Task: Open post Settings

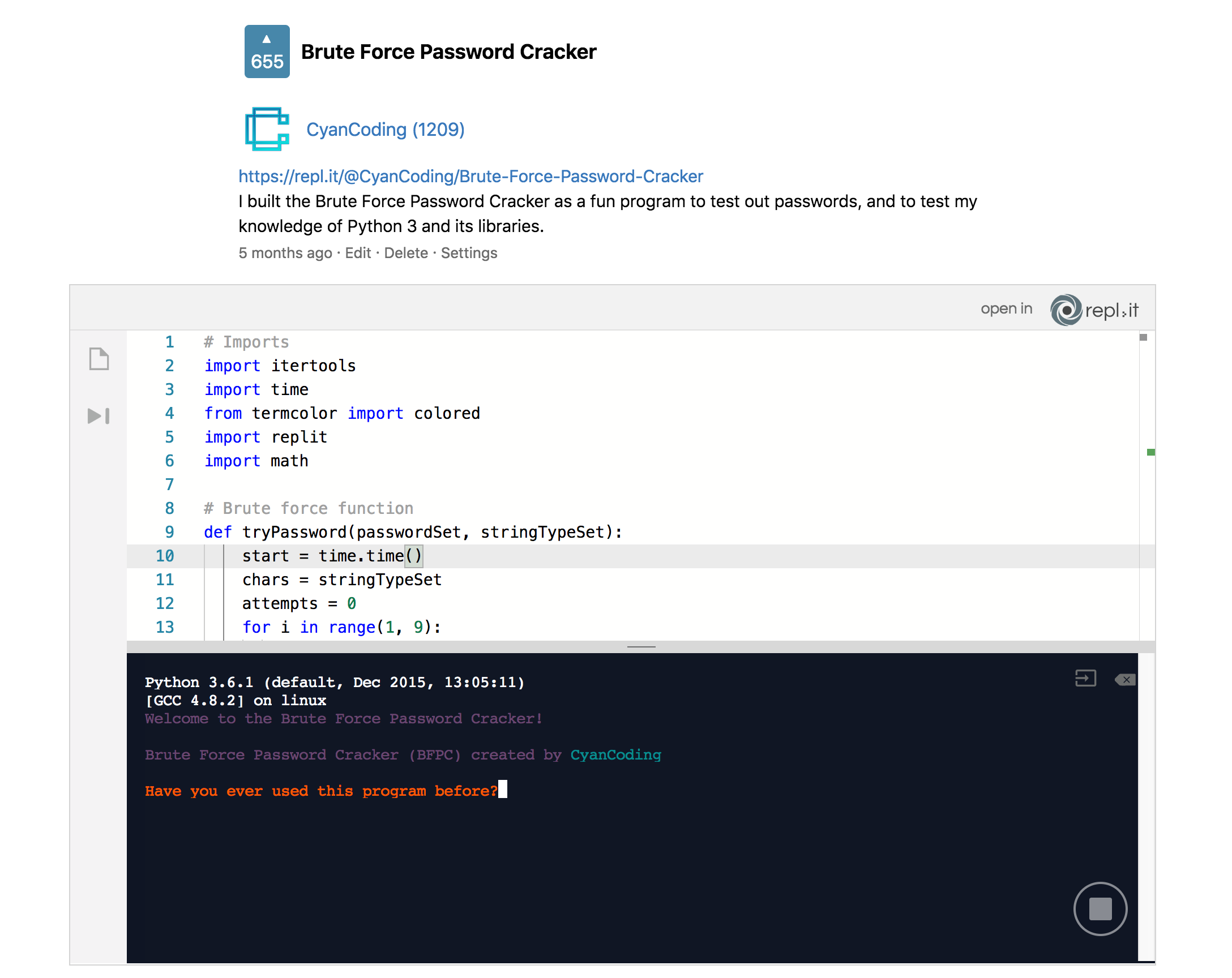Action: pyautogui.click(x=469, y=253)
